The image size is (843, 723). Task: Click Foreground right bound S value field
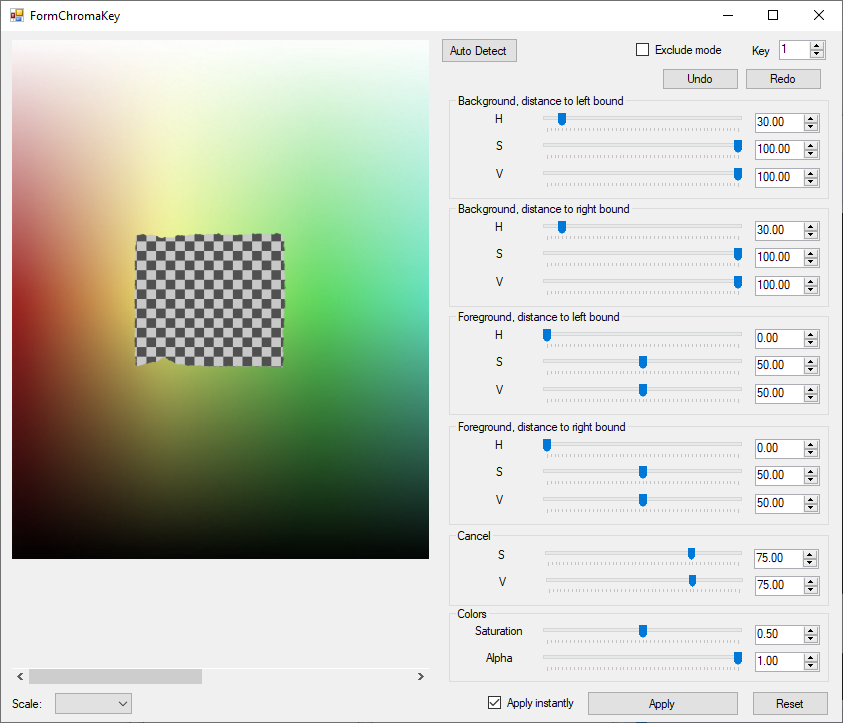coord(780,476)
